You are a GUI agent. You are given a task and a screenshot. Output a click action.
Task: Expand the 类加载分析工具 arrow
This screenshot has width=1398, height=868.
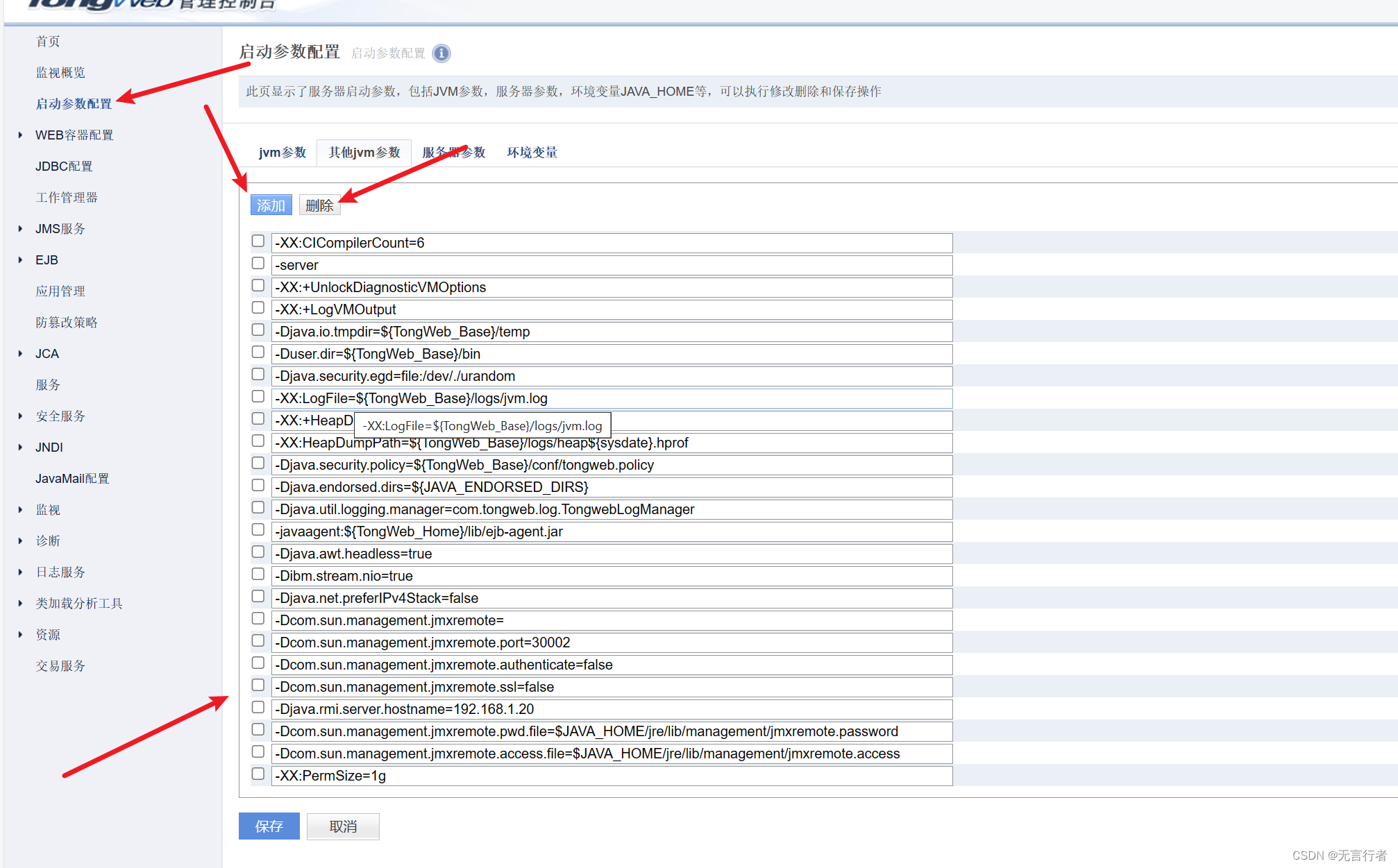click(x=20, y=604)
